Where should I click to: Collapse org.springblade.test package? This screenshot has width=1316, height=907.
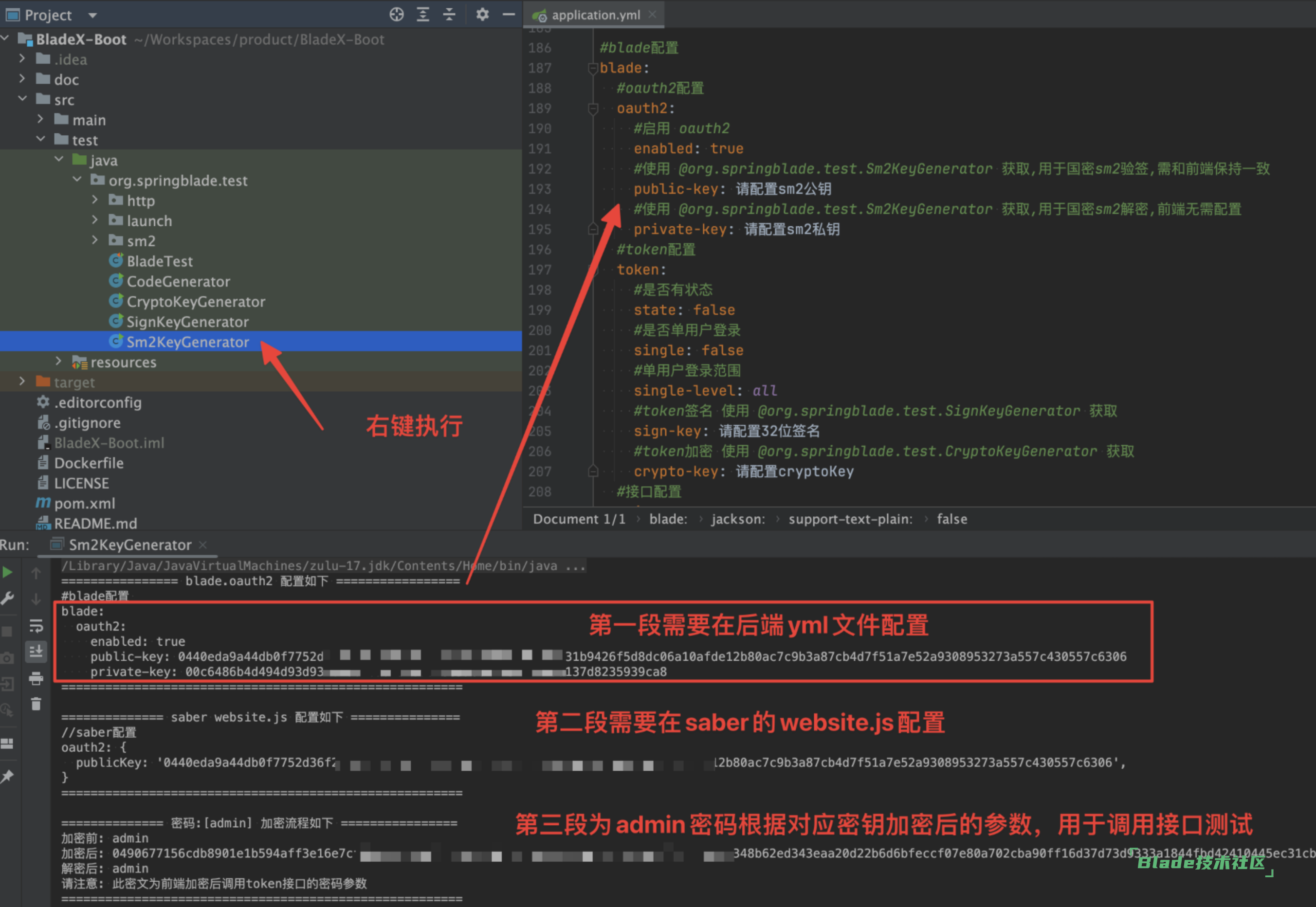(x=77, y=180)
